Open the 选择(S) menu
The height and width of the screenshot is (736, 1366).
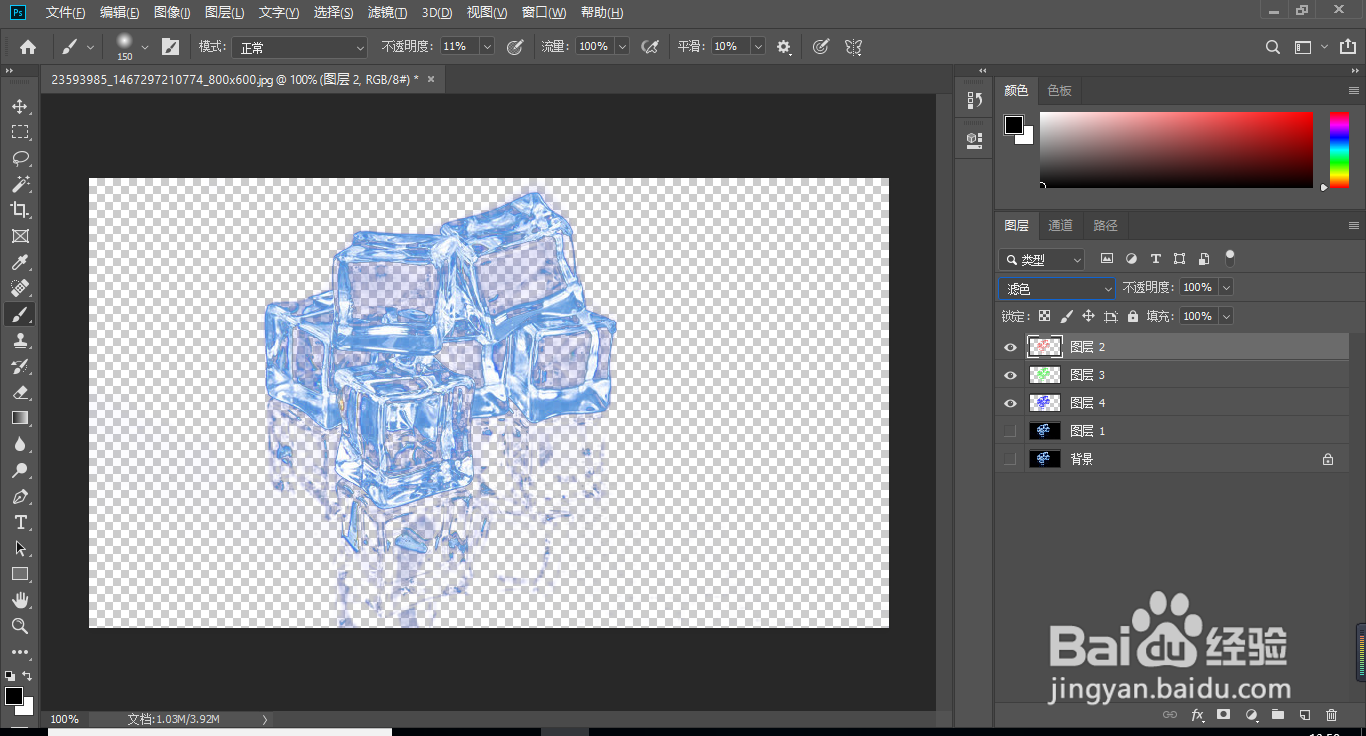point(333,12)
